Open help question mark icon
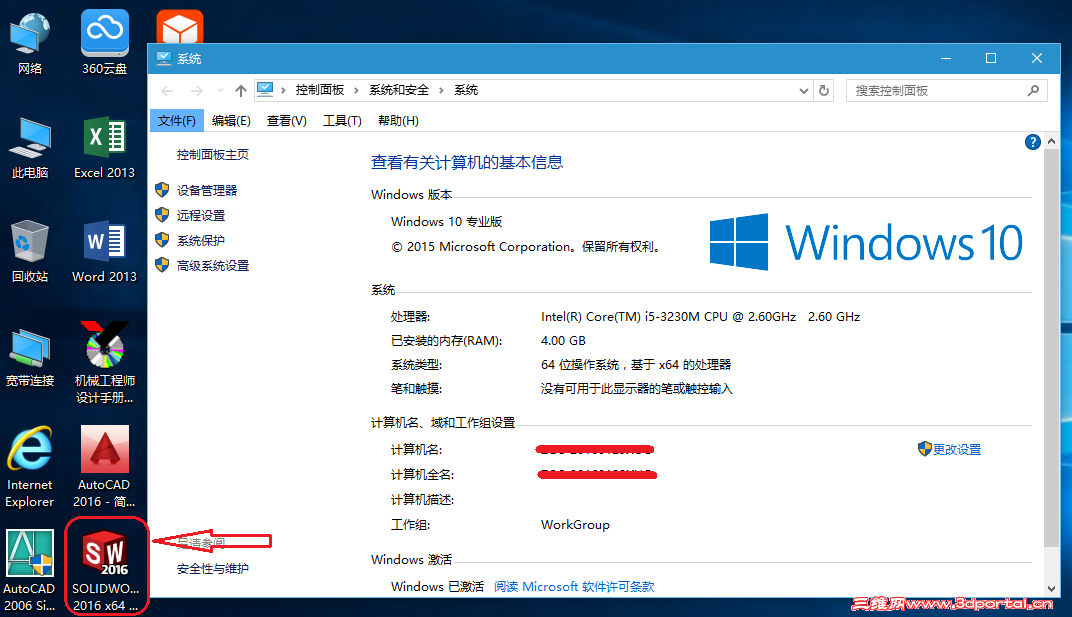Screen dimensions: 1072x617 pyautogui.click(x=1032, y=142)
